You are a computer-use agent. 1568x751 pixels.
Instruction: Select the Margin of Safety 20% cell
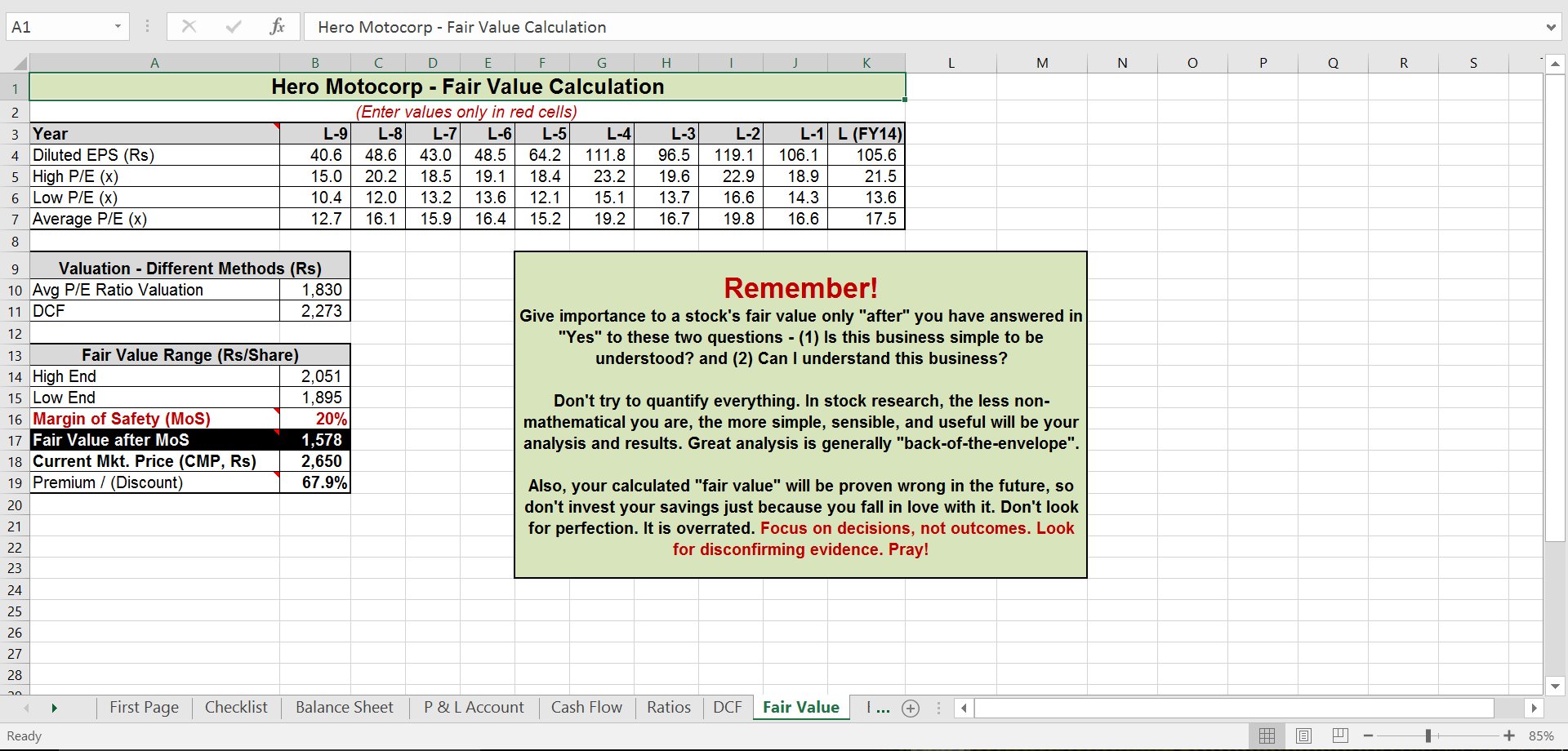point(315,419)
